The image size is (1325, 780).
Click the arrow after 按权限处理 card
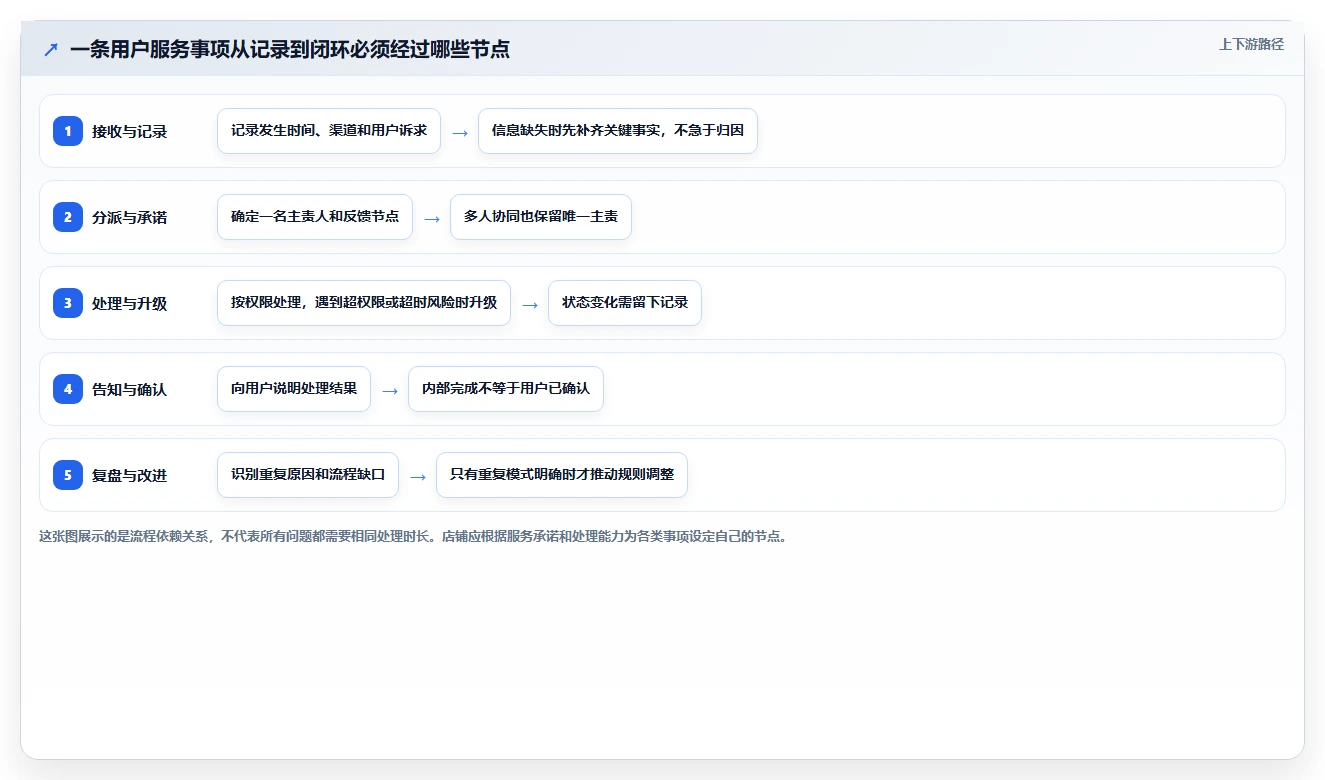point(530,304)
